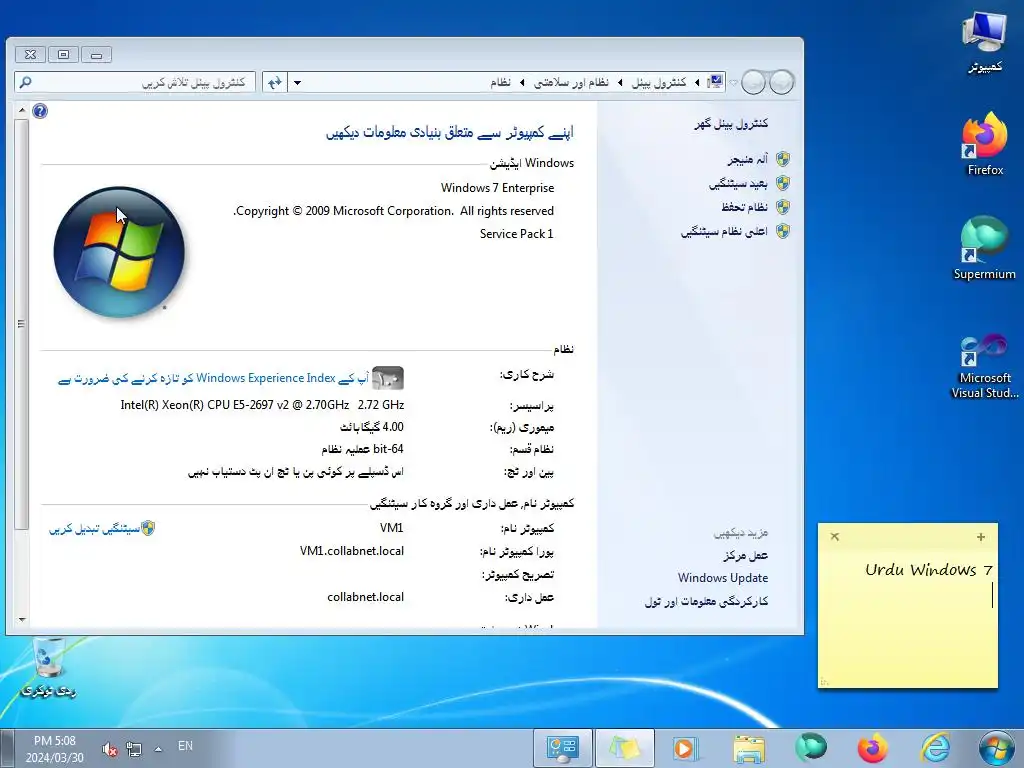1024x768 pixels.
Task: Click the Urdu Windows 7 sticky note text
Action: (928, 569)
